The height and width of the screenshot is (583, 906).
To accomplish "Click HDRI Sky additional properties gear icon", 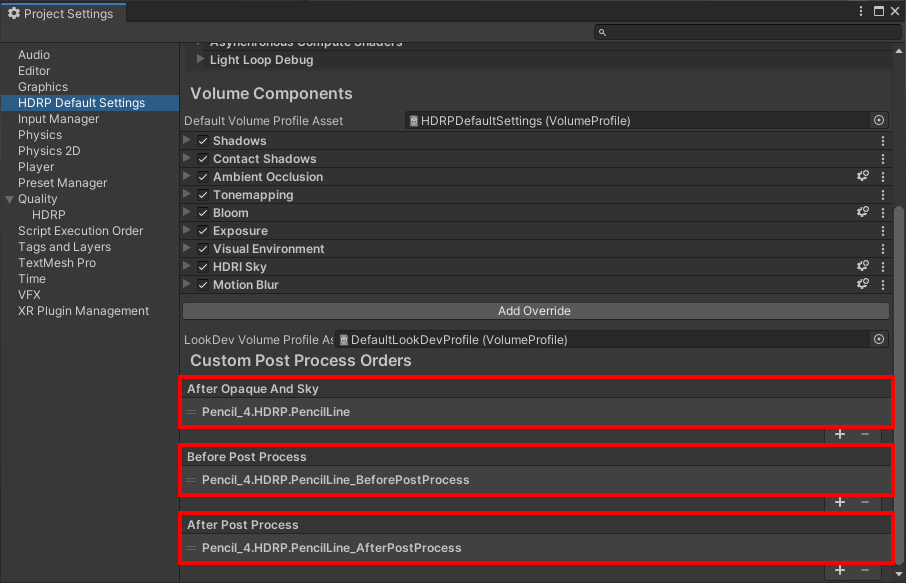I will tap(863, 266).
